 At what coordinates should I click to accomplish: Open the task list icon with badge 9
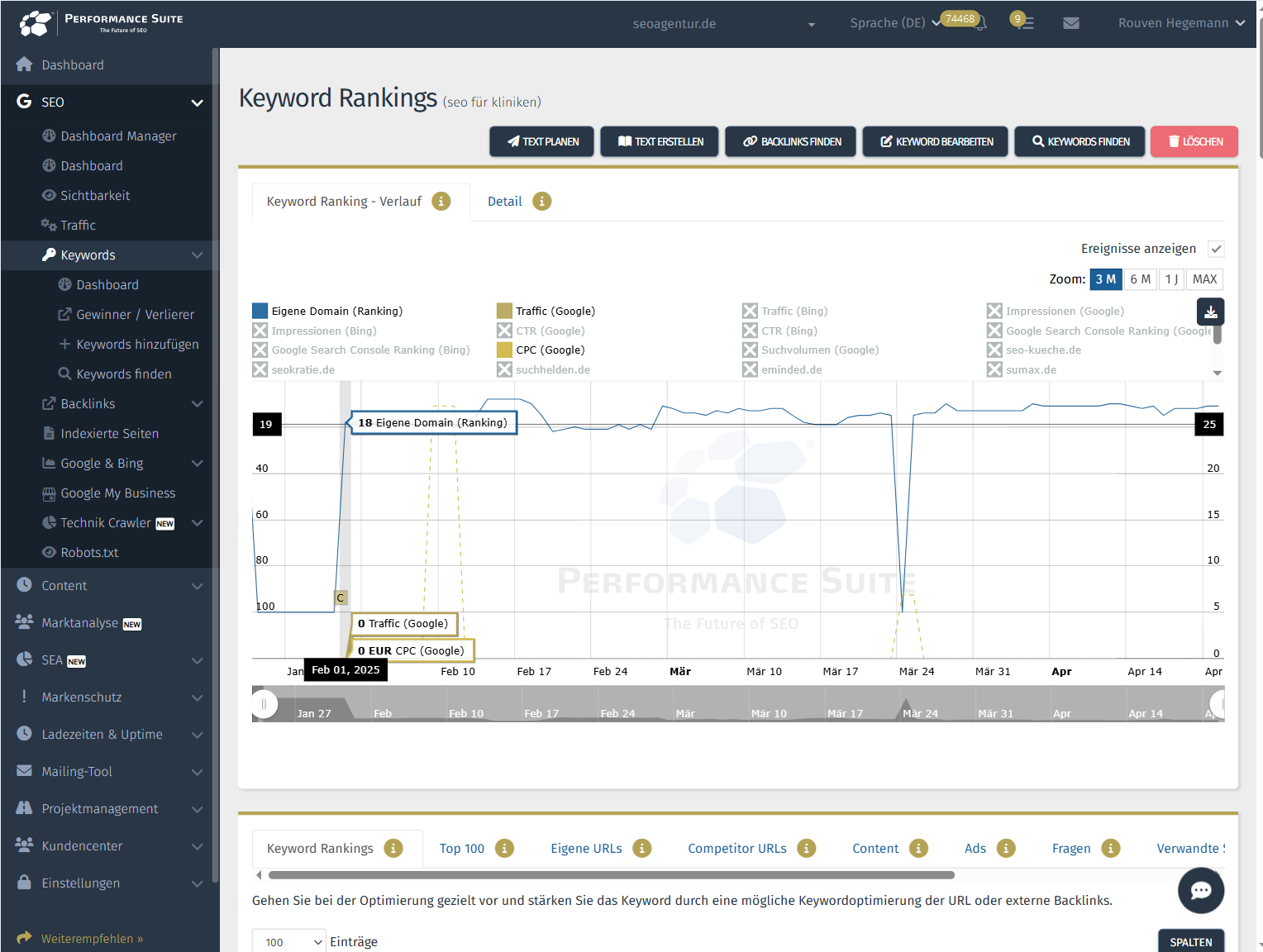1025,23
